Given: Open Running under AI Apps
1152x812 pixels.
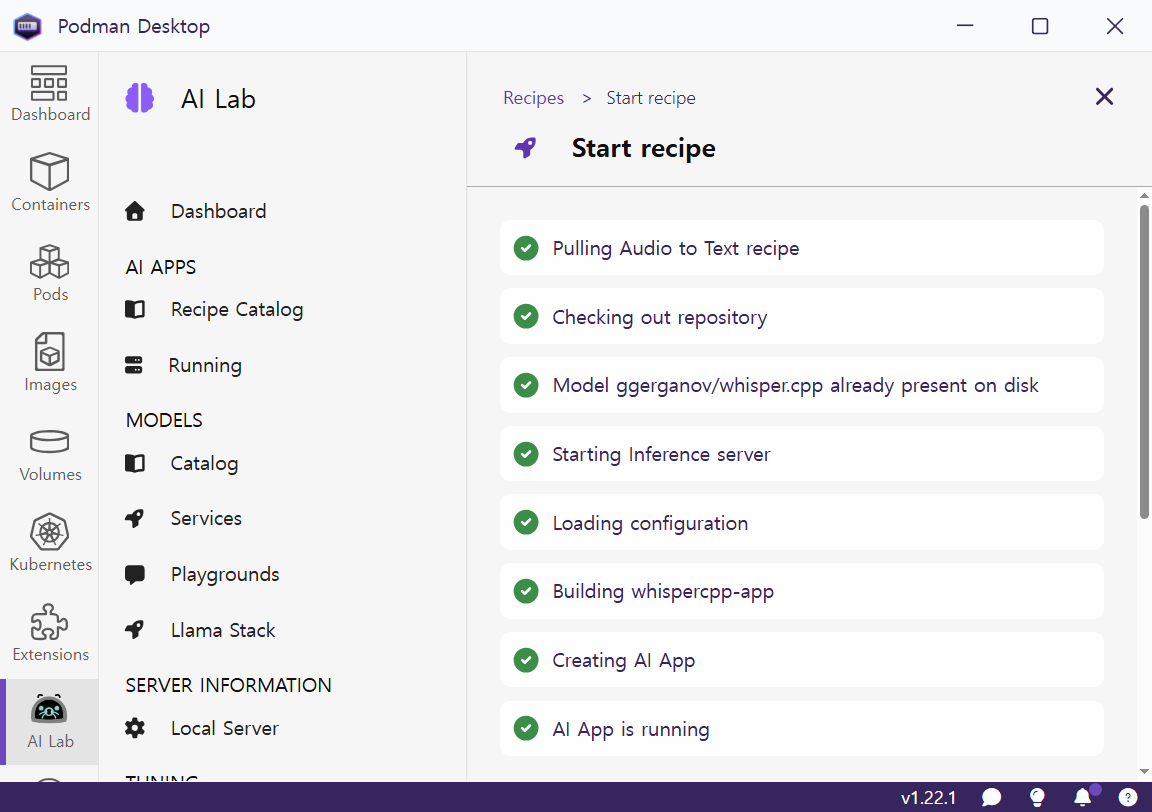Looking at the screenshot, I should pyautogui.click(x=205, y=366).
